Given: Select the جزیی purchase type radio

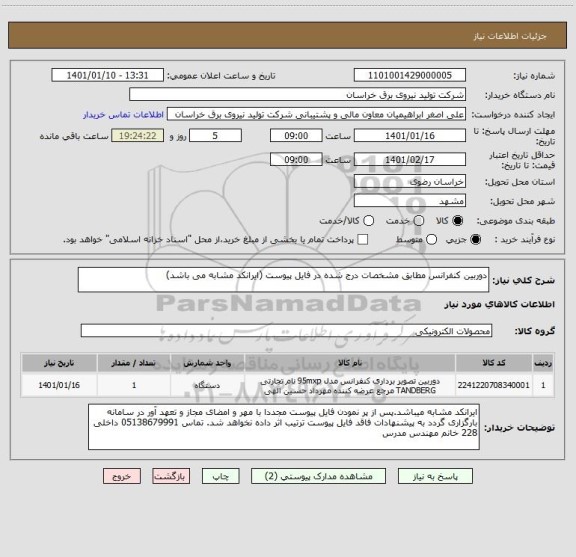Looking at the screenshot, I should (x=475, y=240).
